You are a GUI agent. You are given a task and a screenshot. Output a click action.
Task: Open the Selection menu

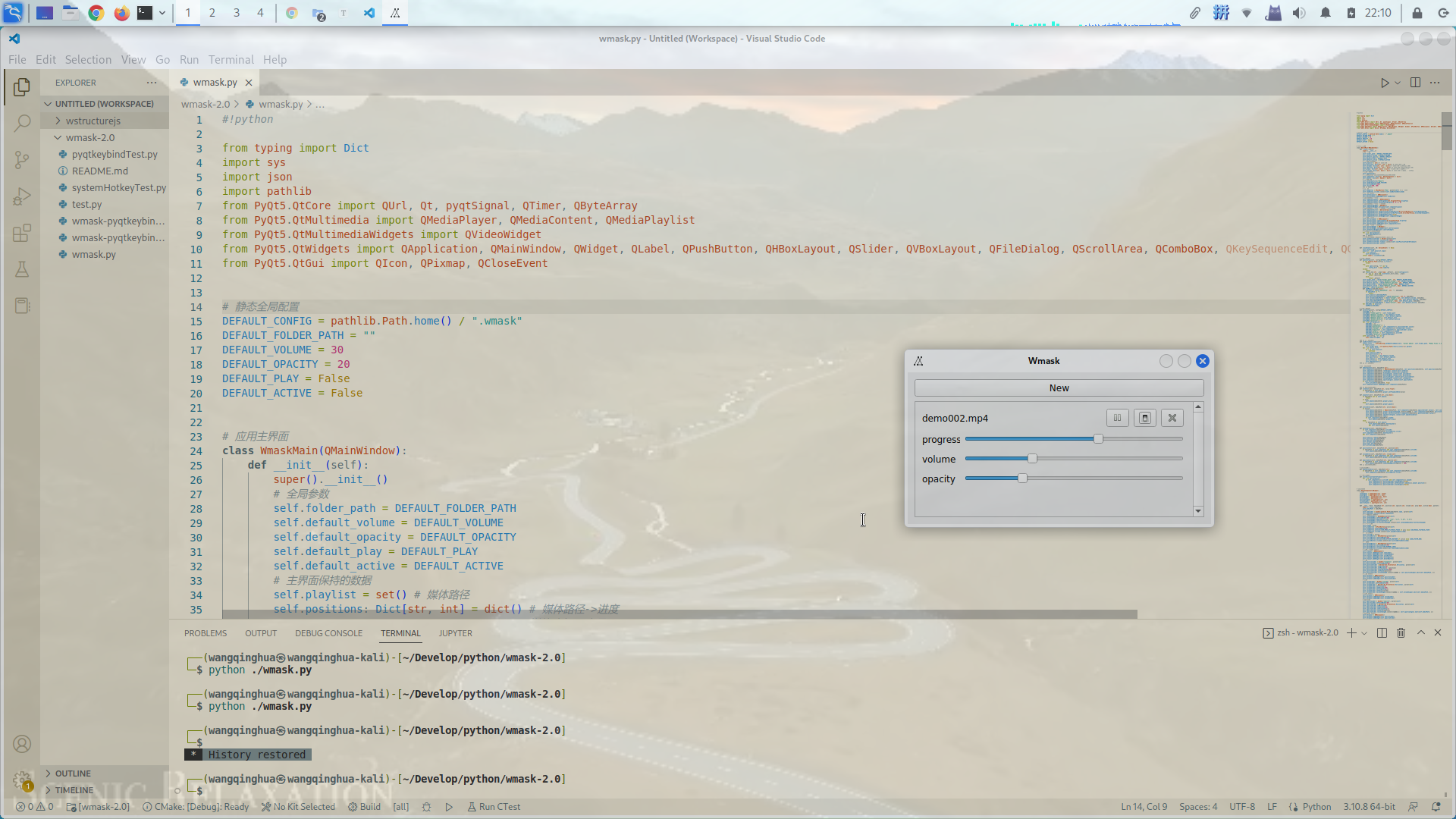[88, 60]
